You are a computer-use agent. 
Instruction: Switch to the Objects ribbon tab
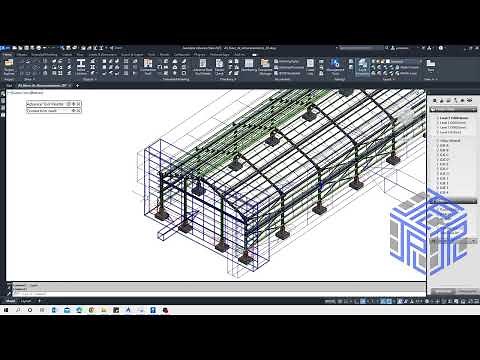pos(22,54)
